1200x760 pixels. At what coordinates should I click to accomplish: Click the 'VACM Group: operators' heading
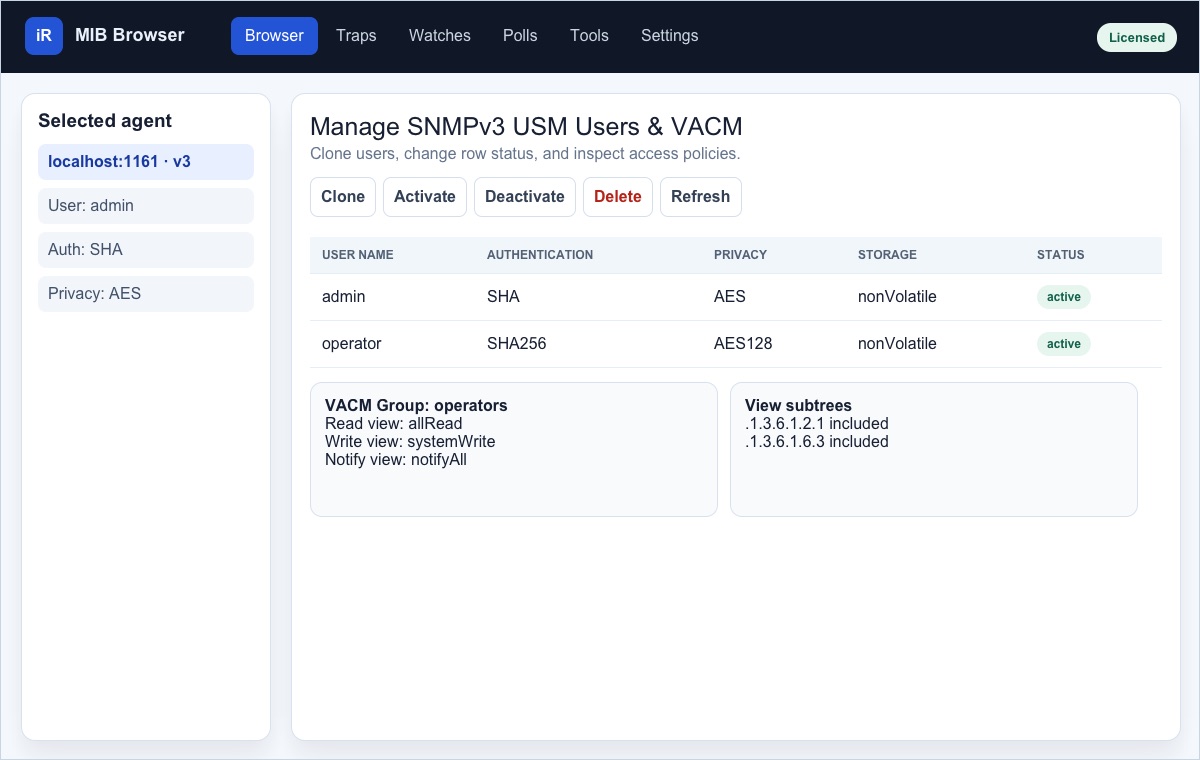tap(416, 406)
